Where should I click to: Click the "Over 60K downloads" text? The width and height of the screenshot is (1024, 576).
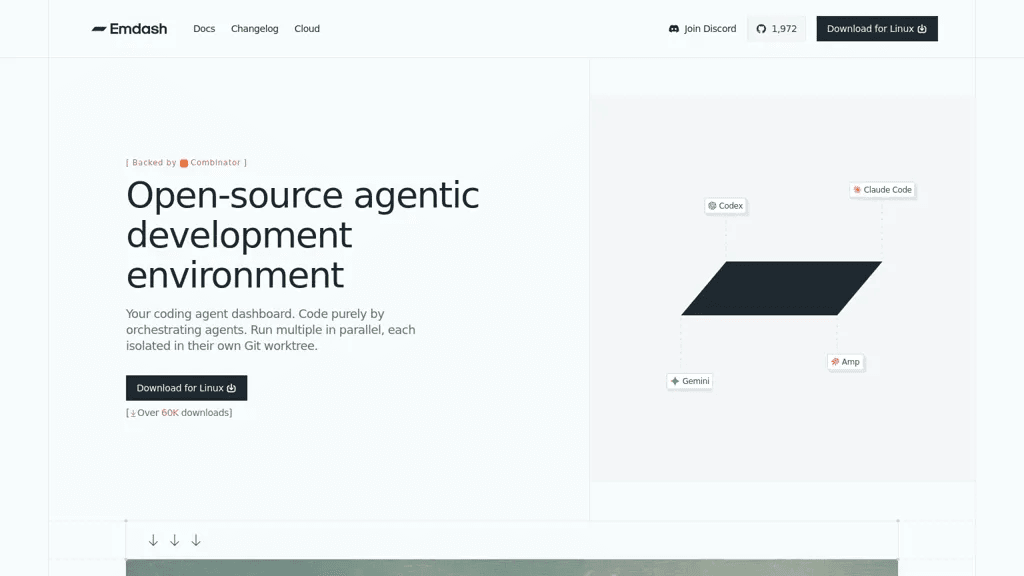coord(179,413)
